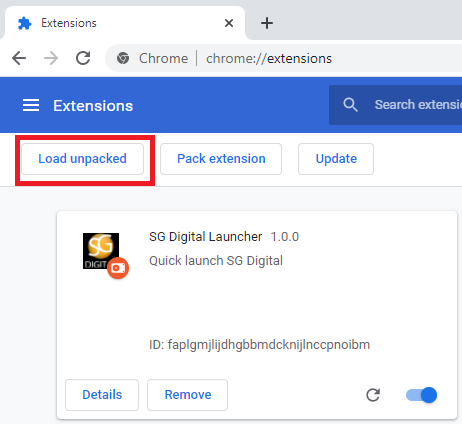The width and height of the screenshot is (462, 424).
Task: Open a new tab with the plus button
Action: pos(267,23)
